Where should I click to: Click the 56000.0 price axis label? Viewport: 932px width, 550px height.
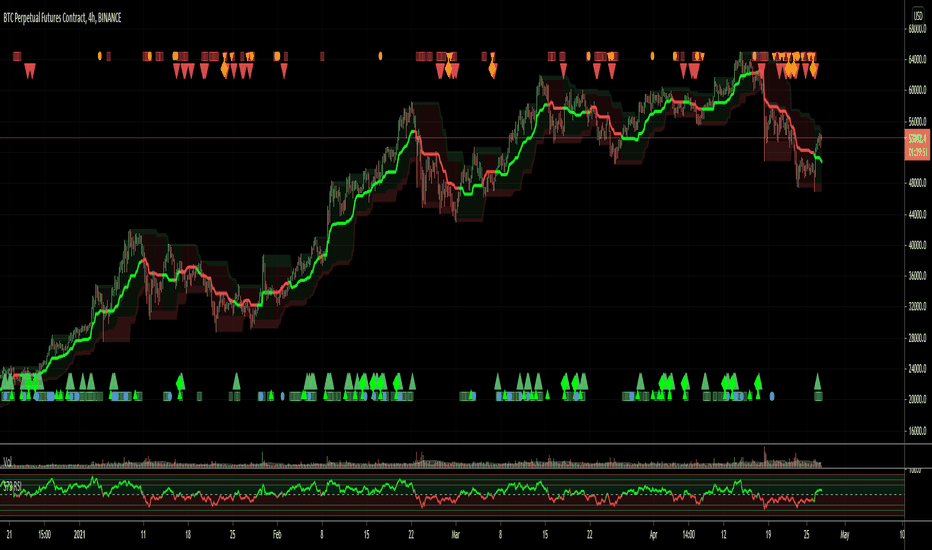[917, 121]
